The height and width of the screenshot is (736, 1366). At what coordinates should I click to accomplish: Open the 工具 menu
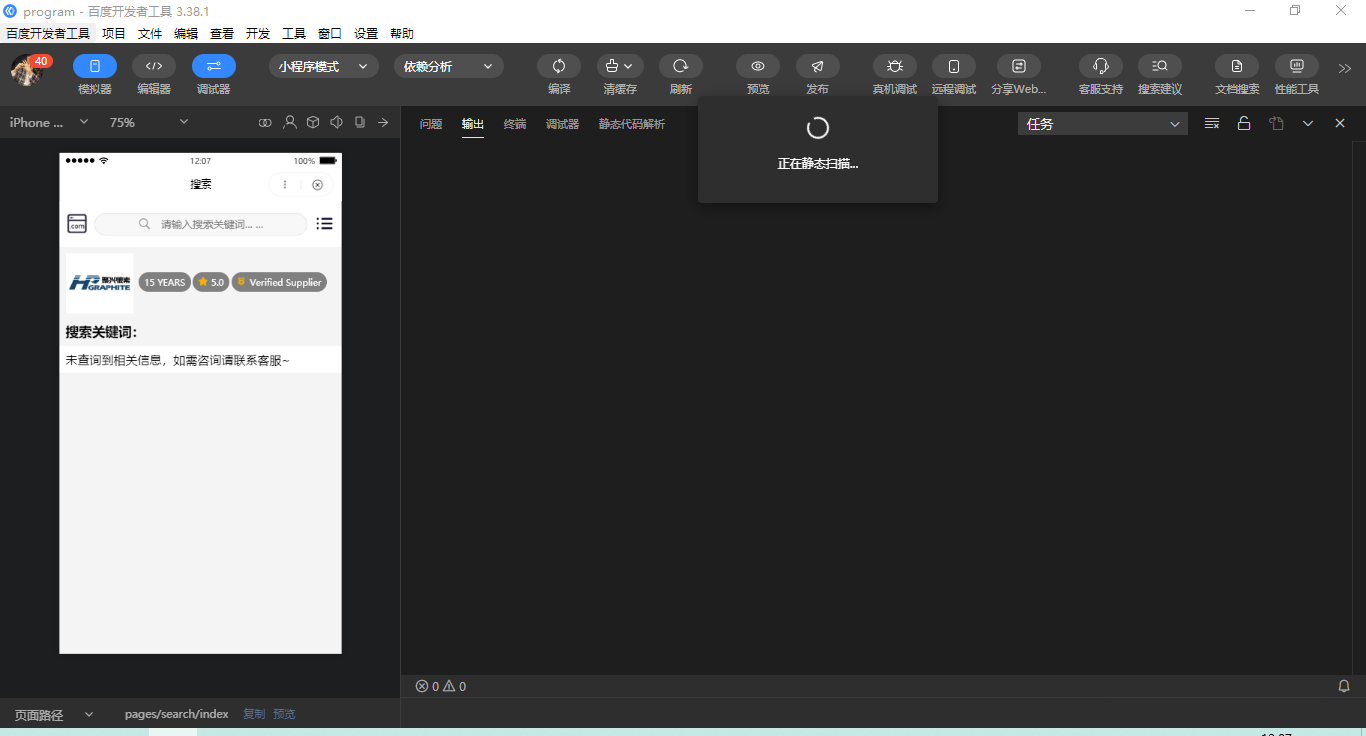pos(294,33)
